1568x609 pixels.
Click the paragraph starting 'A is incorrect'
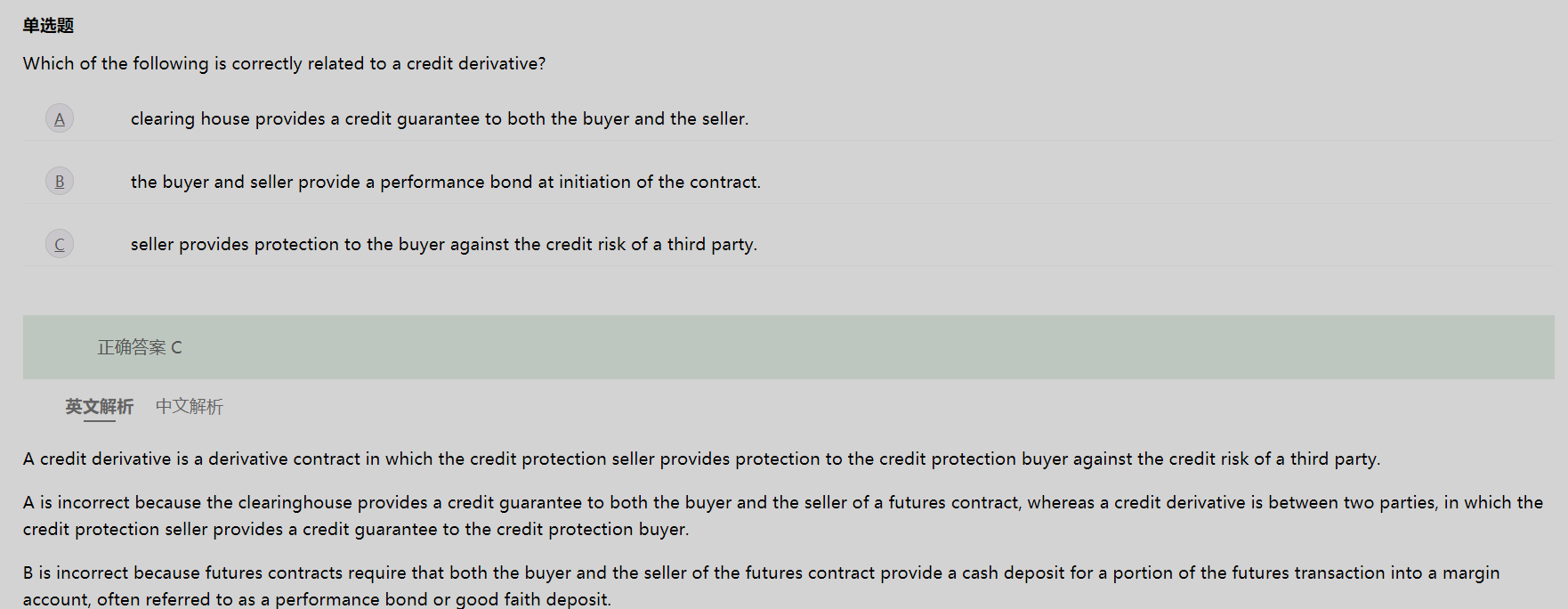[x=783, y=516]
